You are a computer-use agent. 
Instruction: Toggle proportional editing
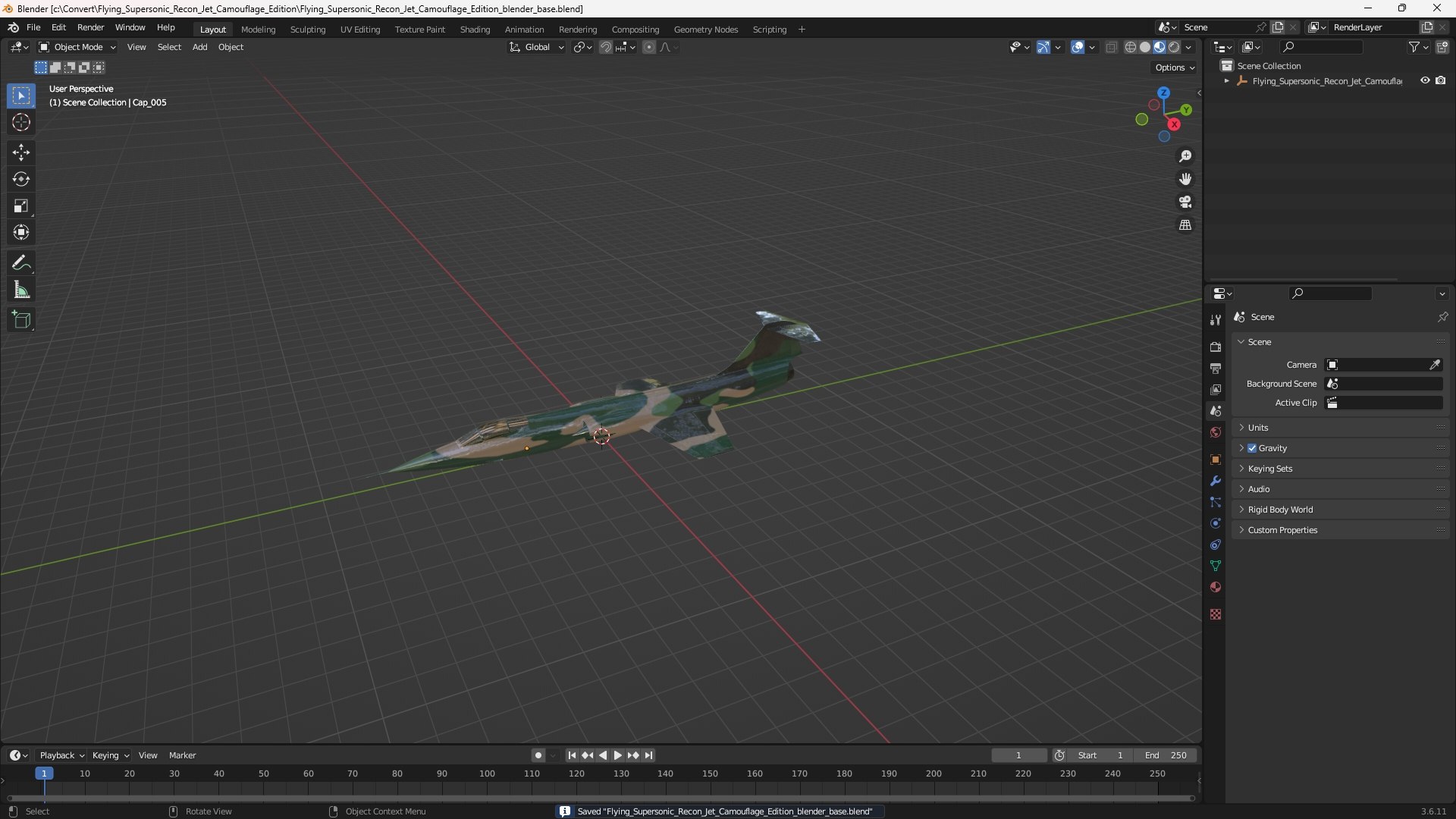click(649, 47)
